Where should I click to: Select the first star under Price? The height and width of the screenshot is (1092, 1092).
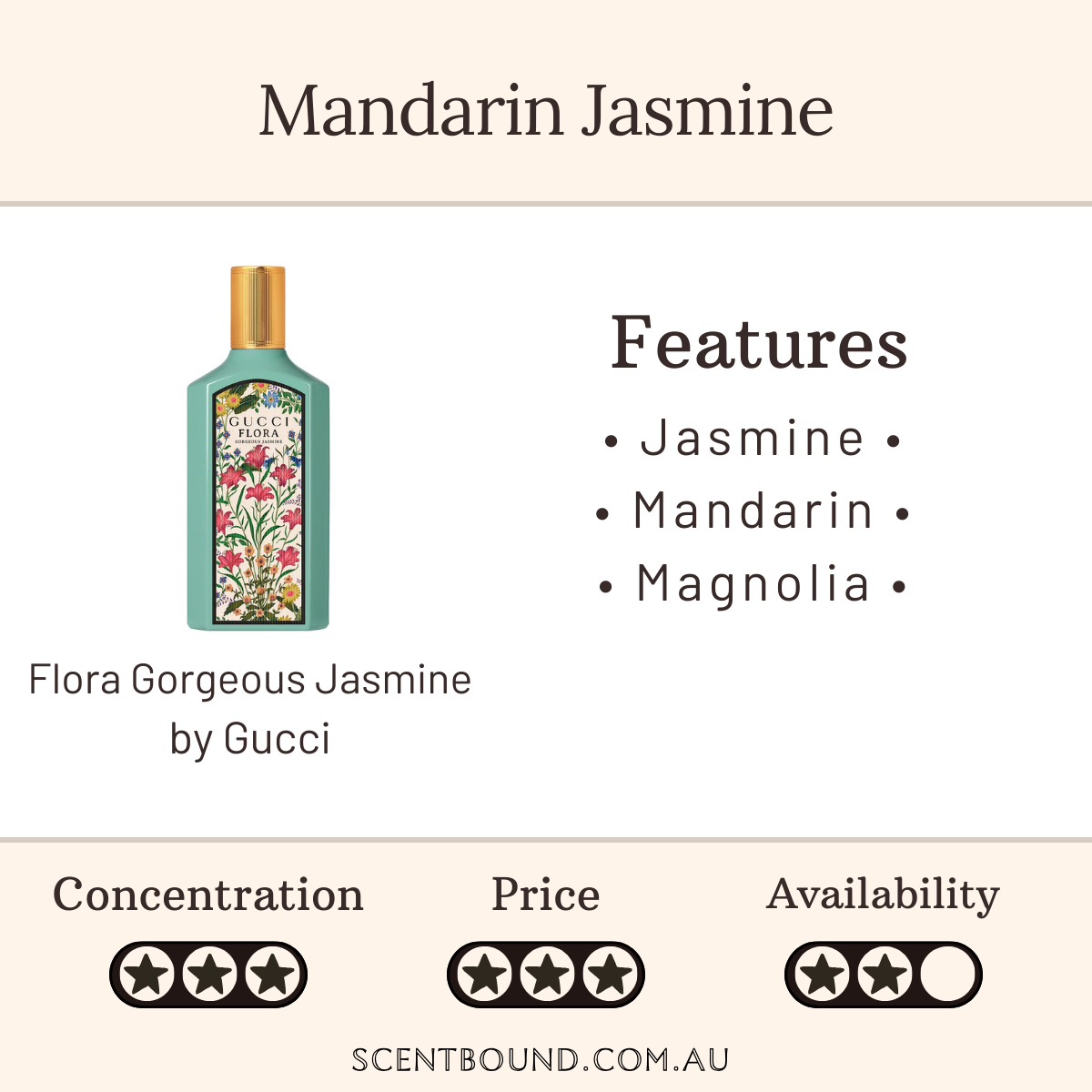[485, 975]
